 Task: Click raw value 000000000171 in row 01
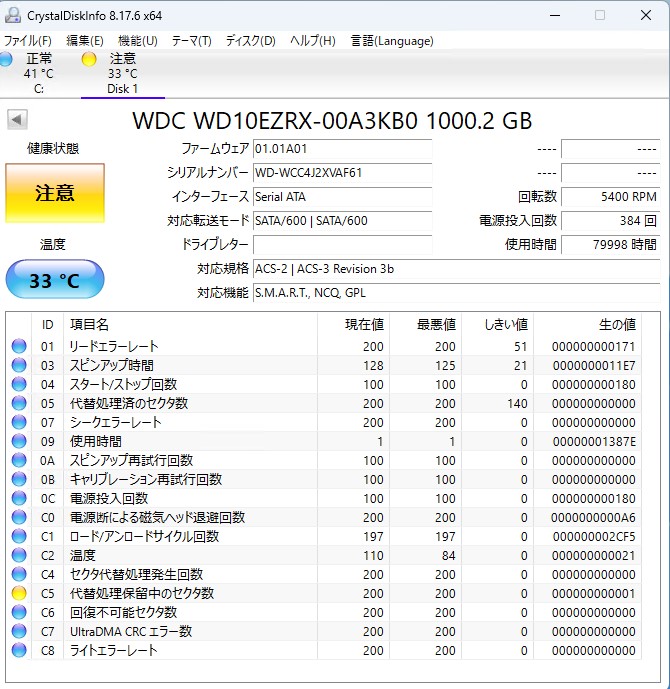(x=594, y=347)
